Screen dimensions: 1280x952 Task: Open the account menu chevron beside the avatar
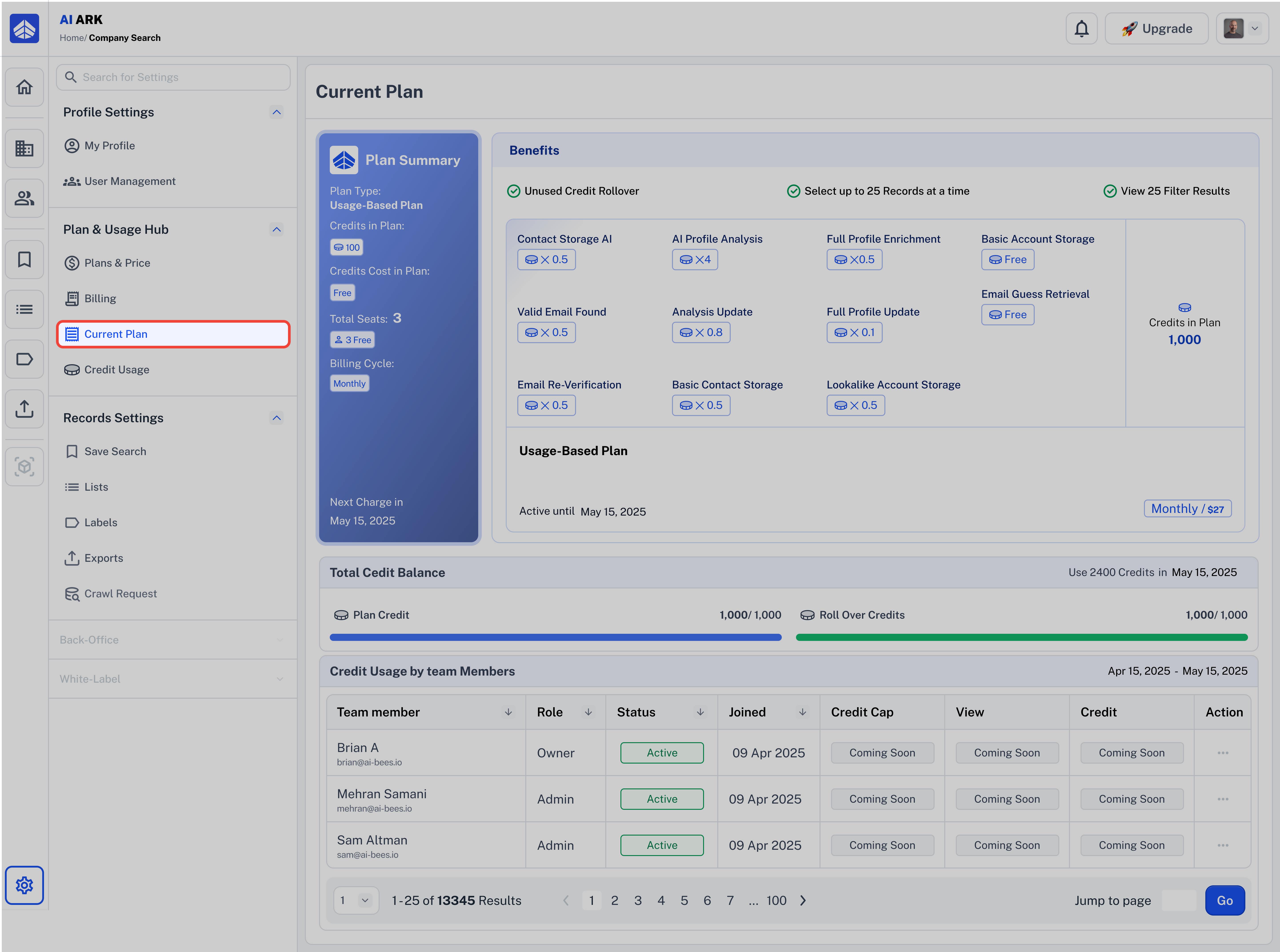tap(1255, 28)
